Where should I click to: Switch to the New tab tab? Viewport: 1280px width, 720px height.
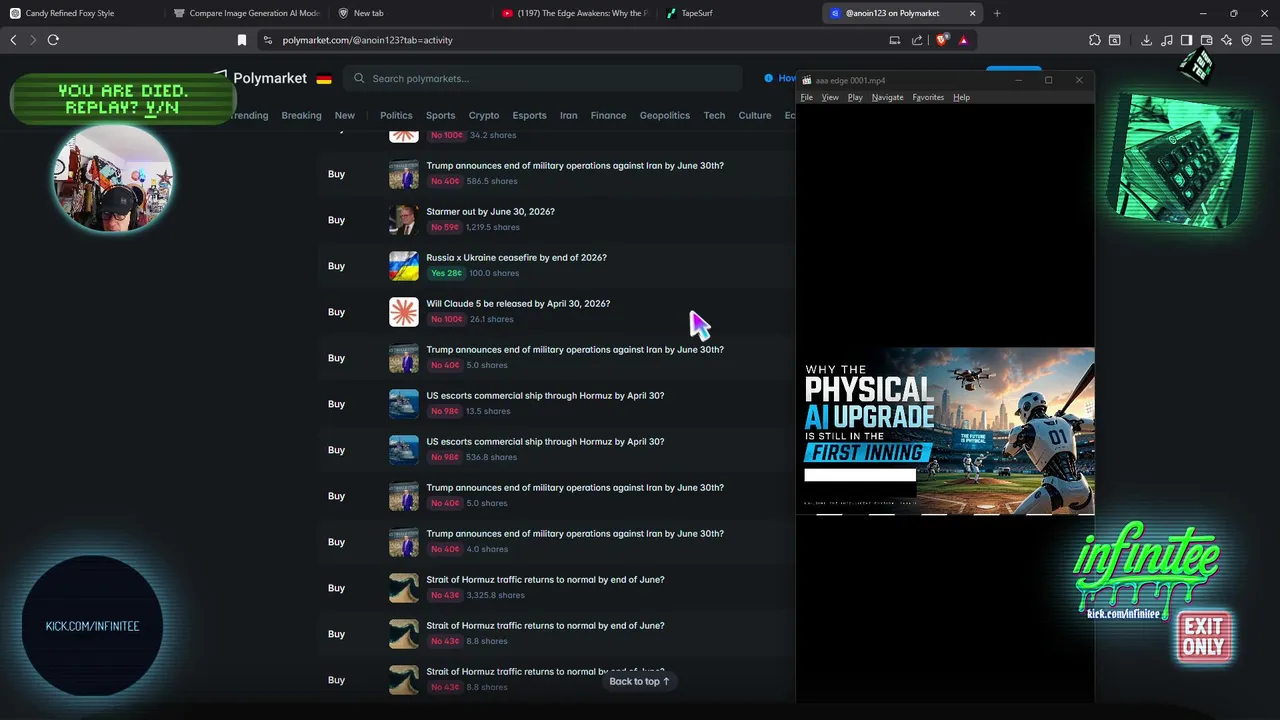coord(368,13)
